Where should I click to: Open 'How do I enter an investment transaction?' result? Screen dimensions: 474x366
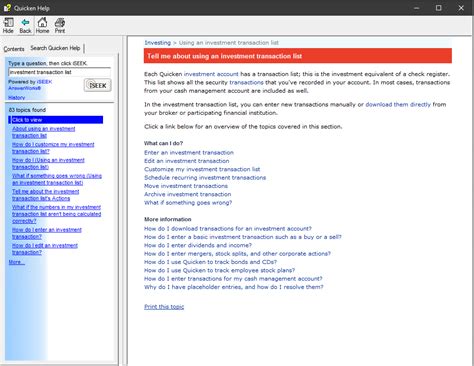47,233
